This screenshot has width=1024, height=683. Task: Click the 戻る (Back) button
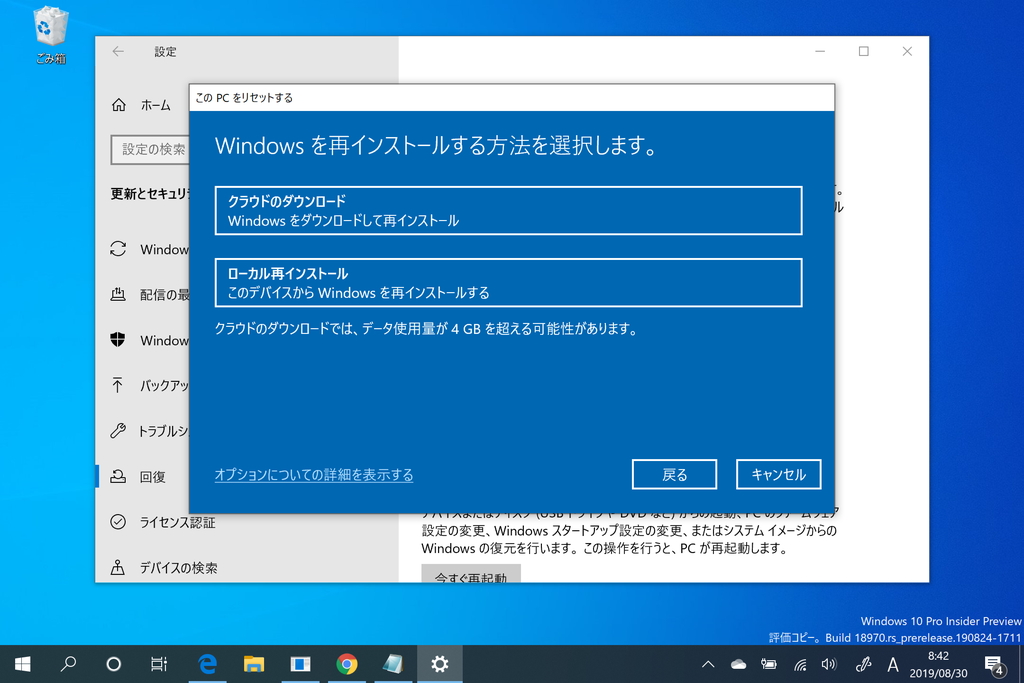[674, 474]
